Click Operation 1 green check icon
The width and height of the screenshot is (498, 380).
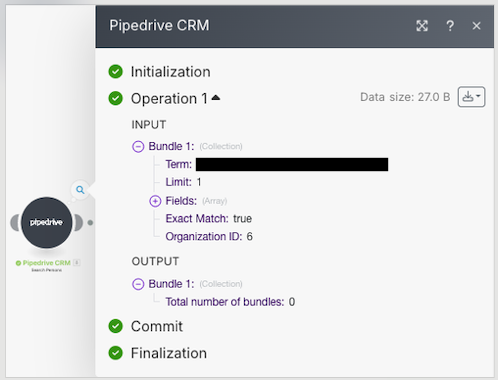coord(116,98)
